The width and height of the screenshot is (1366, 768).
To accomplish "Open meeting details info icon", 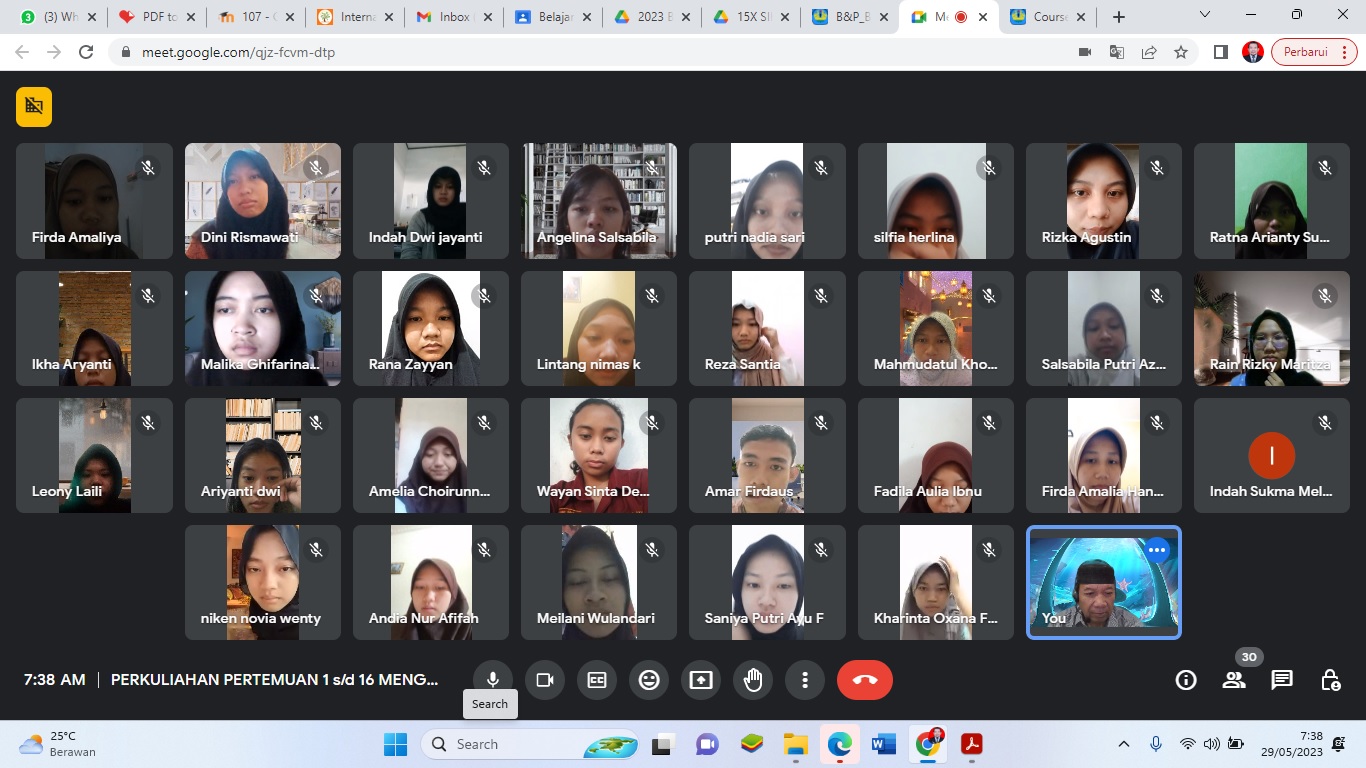I will pos(1186,680).
